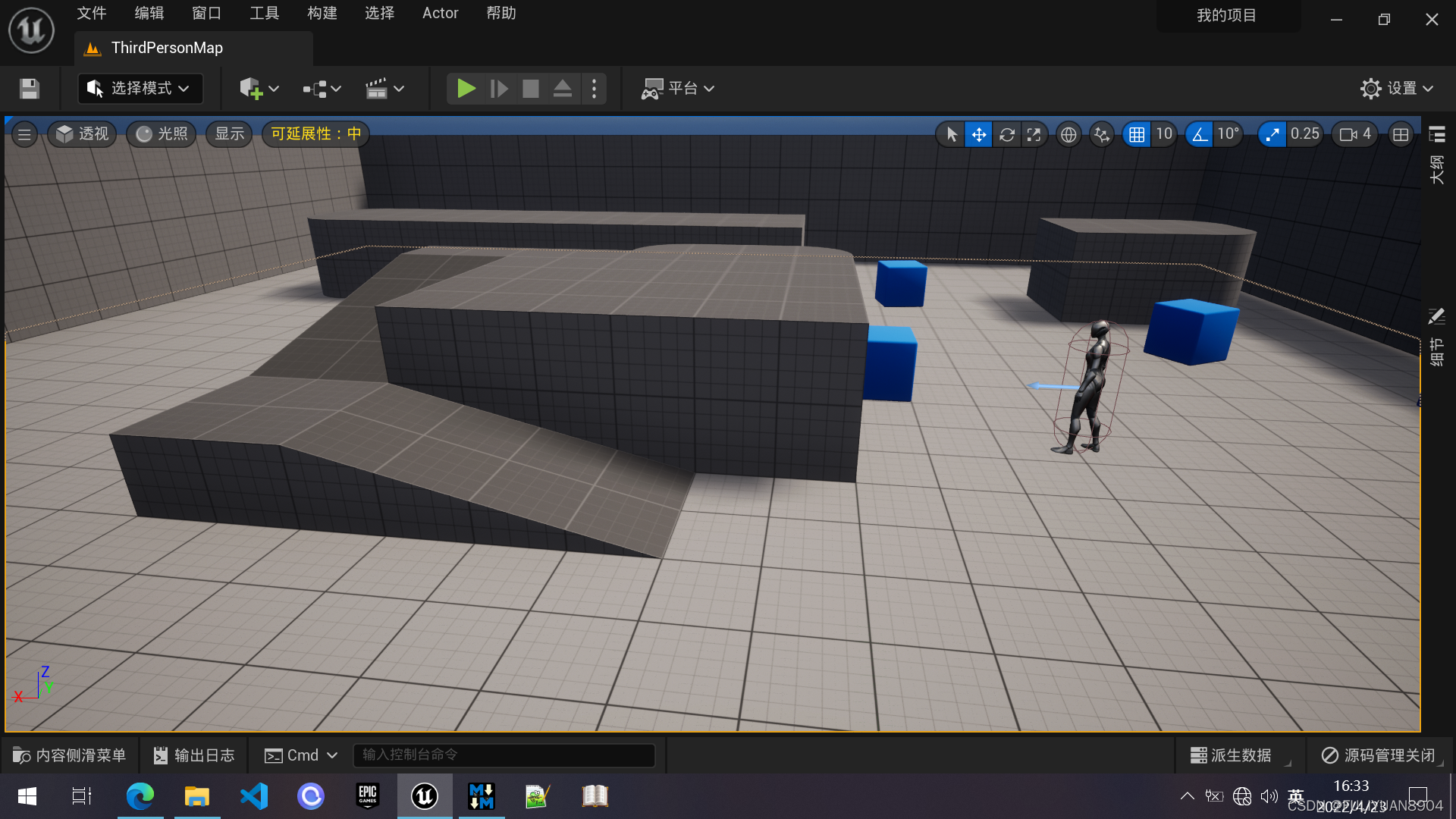Open the 显示 show flags menu

pyautogui.click(x=229, y=134)
